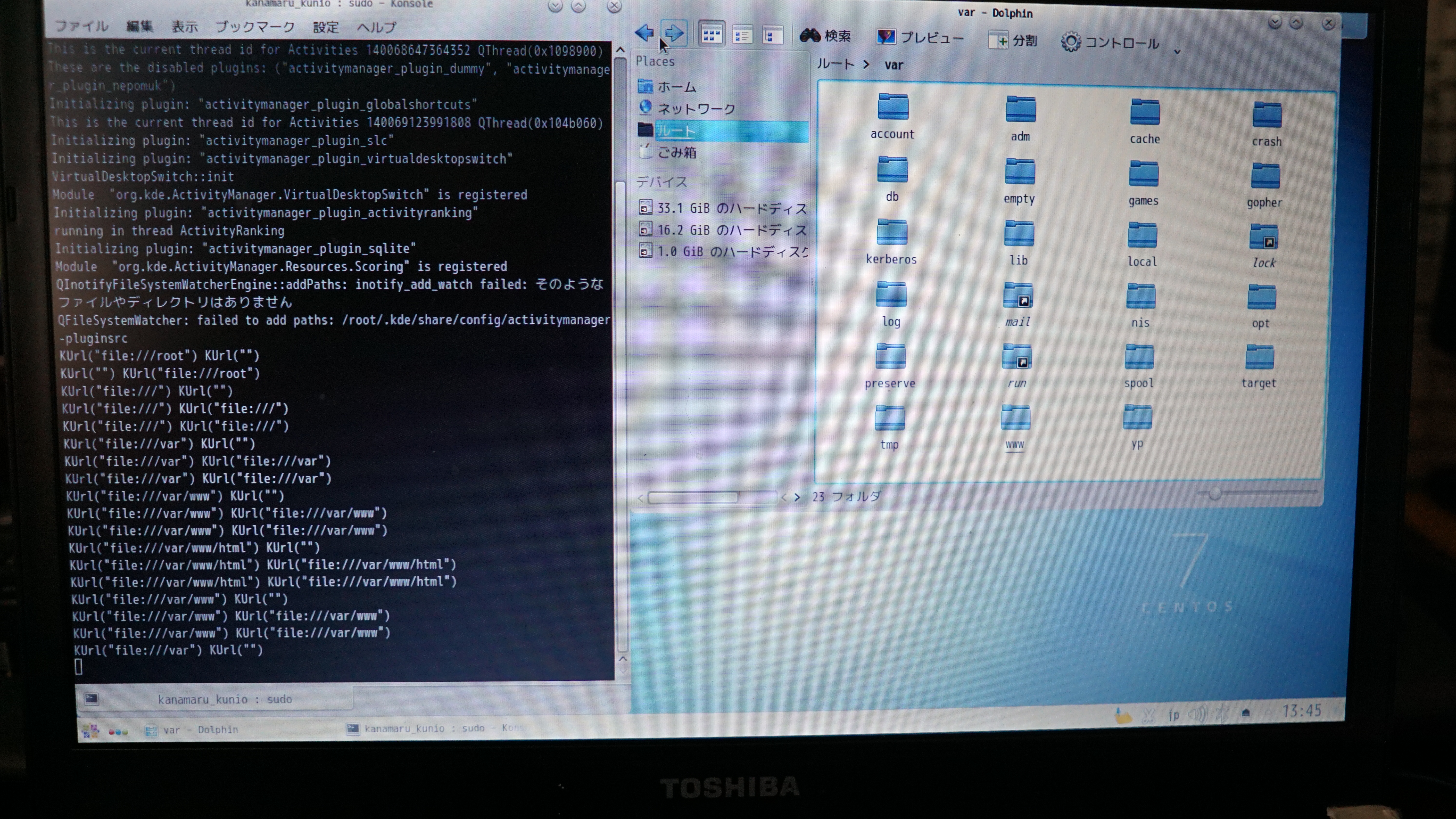Select the target folder

tap(1259, 366)
